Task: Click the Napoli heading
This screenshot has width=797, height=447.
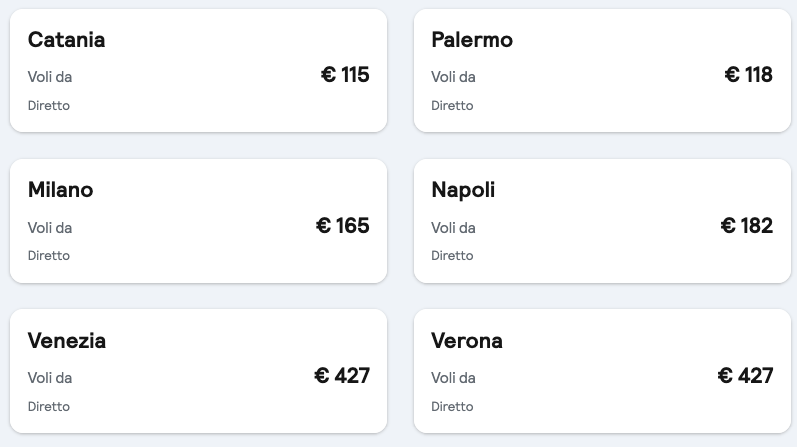Action: pyautogui.click(x=463, y=190)
